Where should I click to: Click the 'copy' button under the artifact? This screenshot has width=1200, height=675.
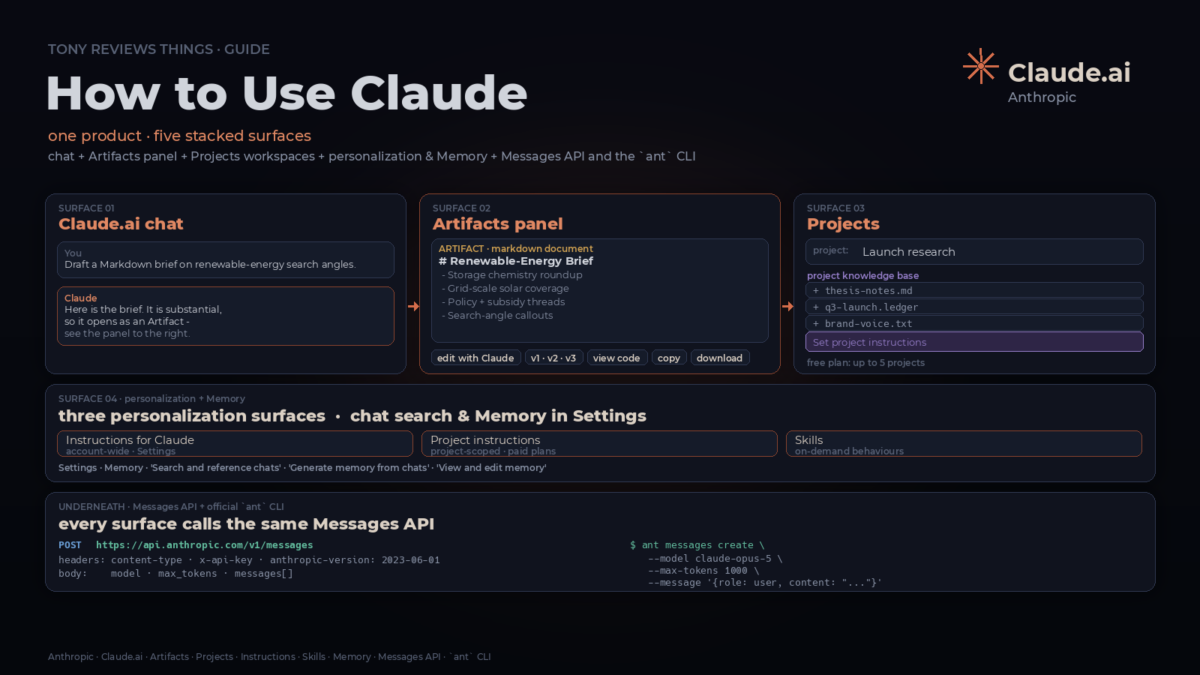point(669,358)
